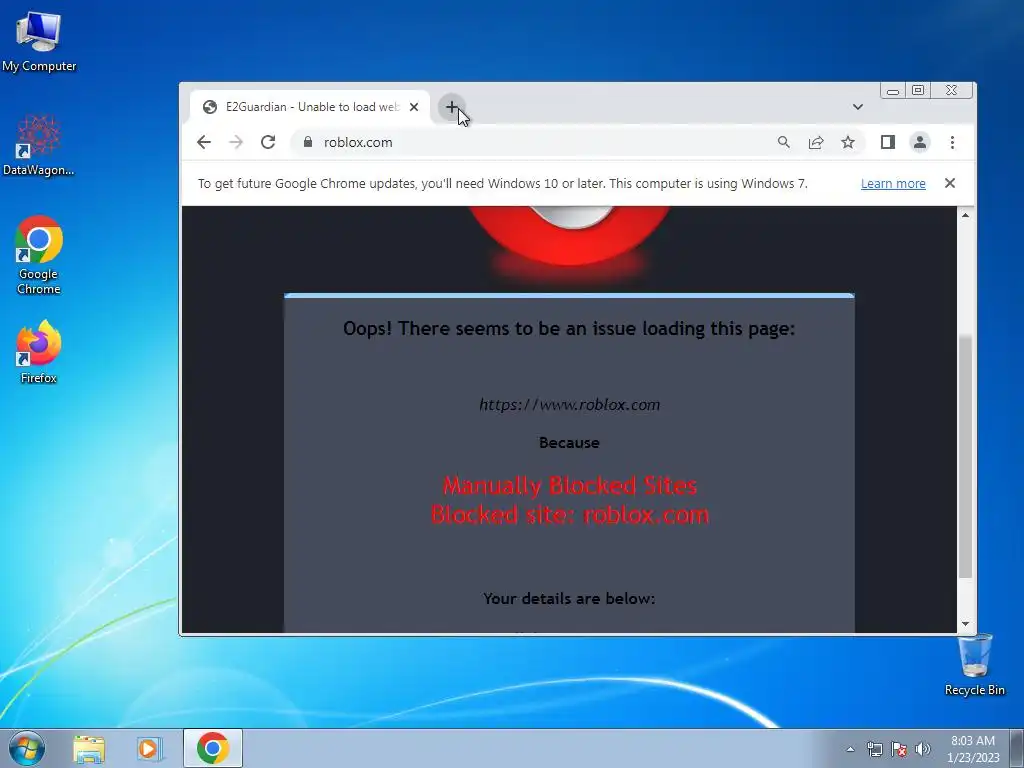Open the Chrome profile avatar
The height and width of the screenshot is (768, 1024).
[920, 142]
